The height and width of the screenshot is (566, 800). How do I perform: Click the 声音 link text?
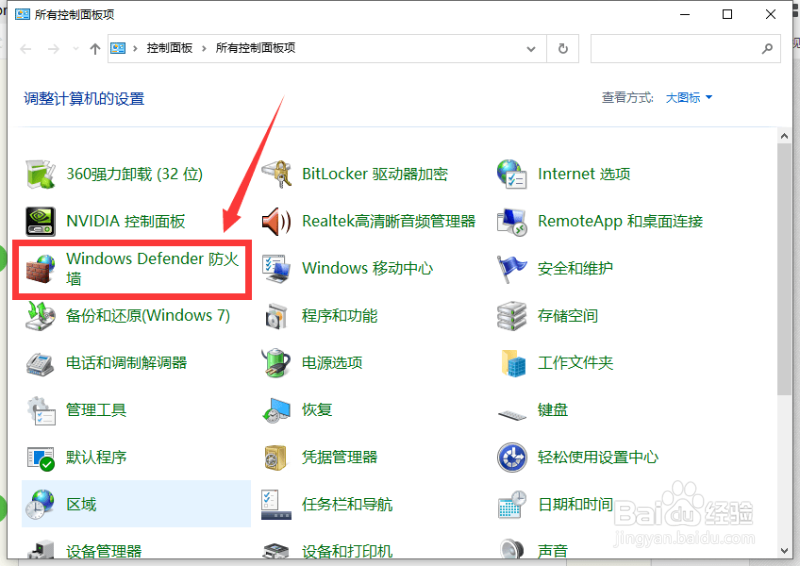[x=553, y=551]
